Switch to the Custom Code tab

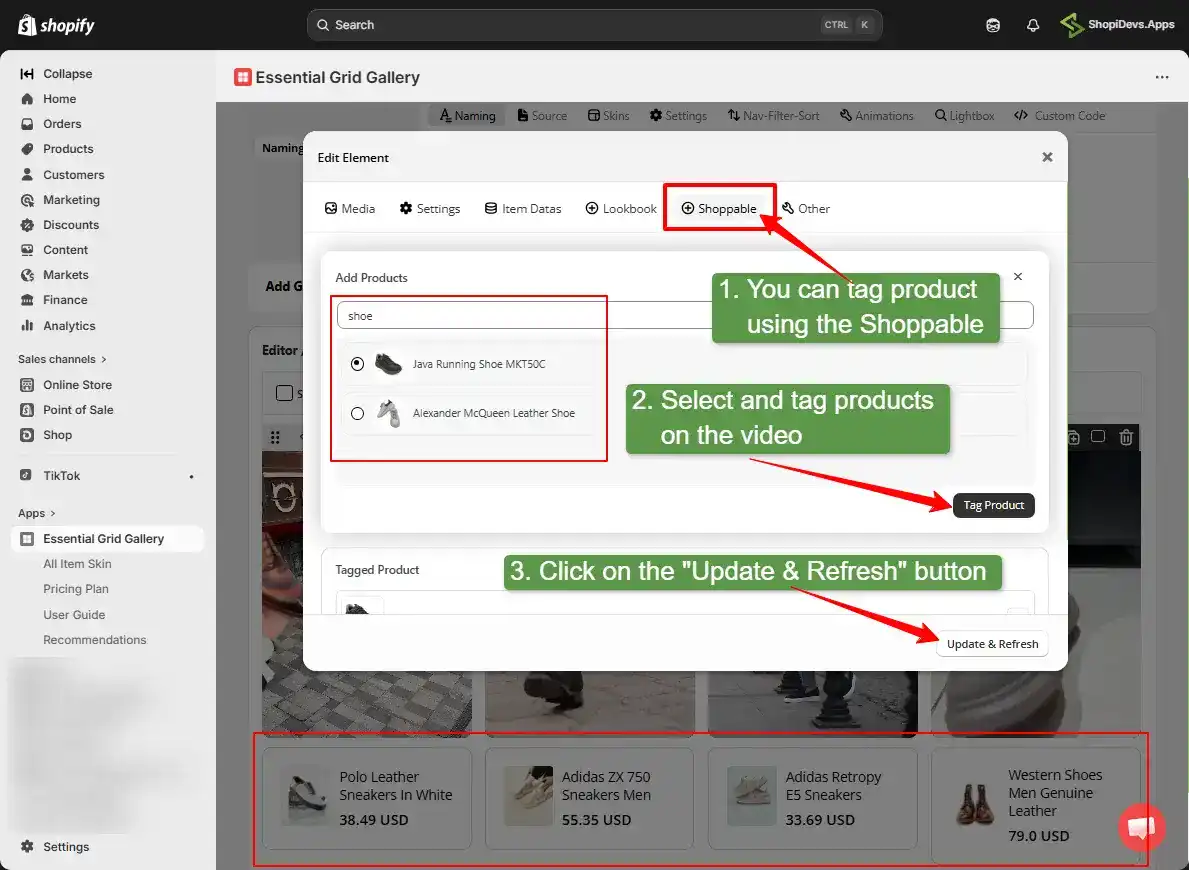pos(1060,115)
